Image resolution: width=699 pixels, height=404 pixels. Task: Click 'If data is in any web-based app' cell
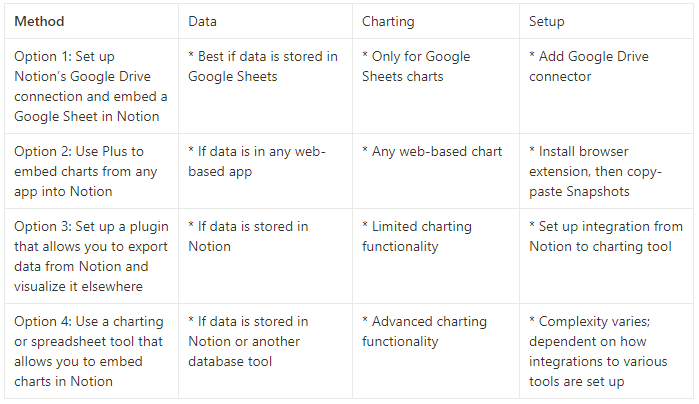point(265,171)
